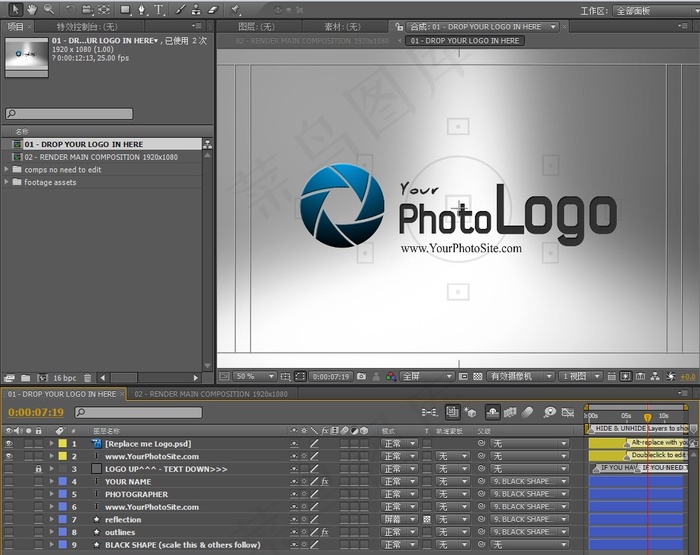
Task: Switch to 02 - RENDER MAIN COMPOSITION timeline tab
Action: pyautogui.click(x=211, y=394)
